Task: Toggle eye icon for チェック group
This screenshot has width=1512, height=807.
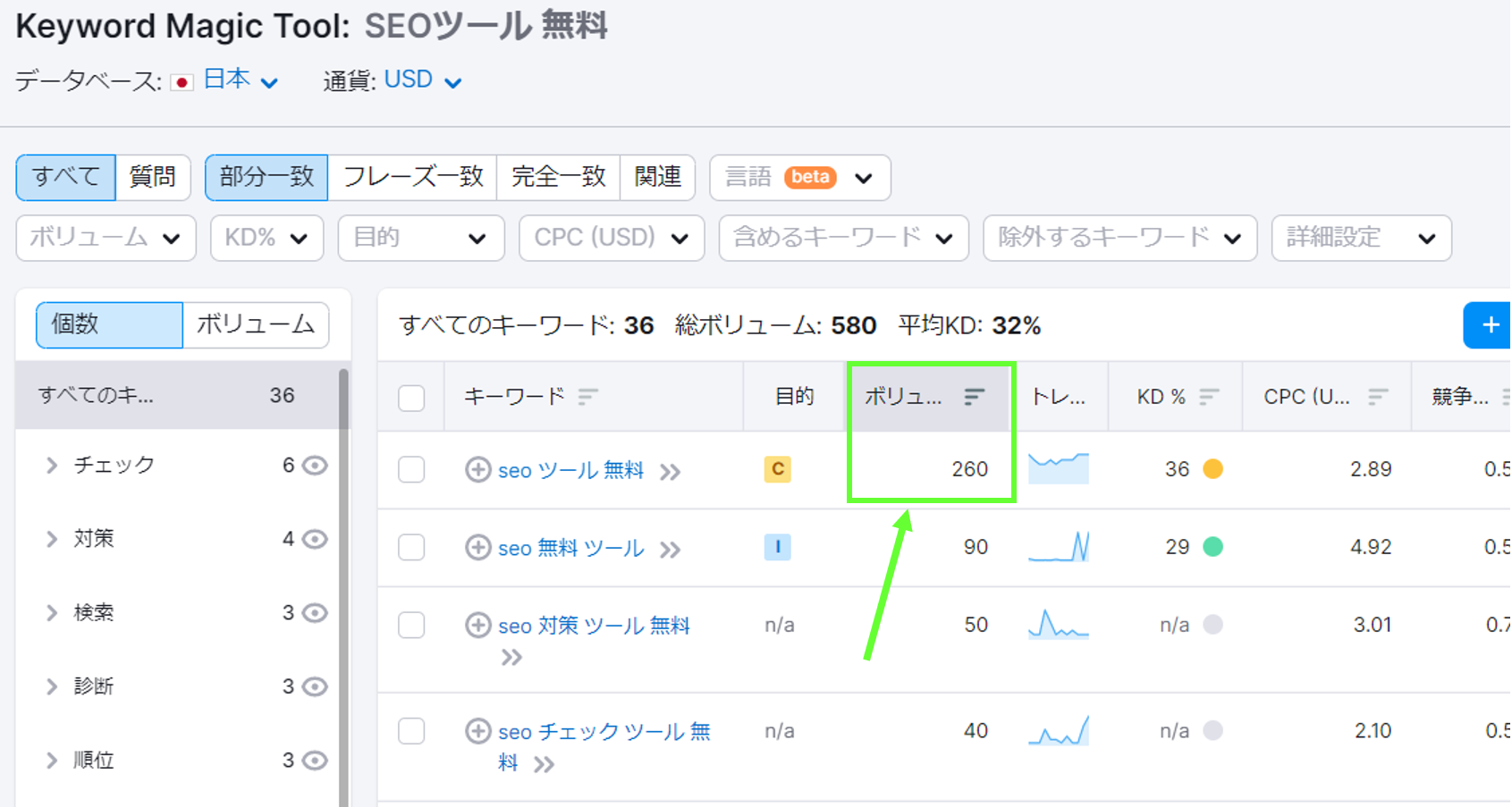Action: point(315,466)
